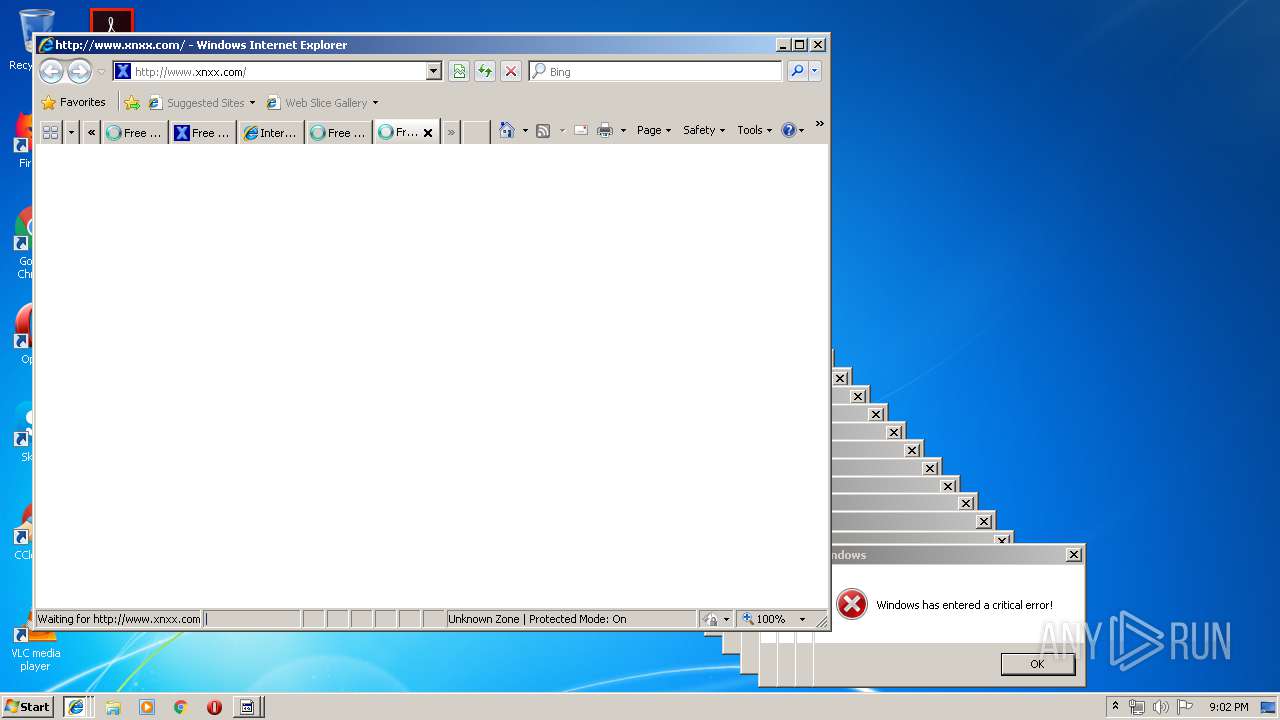Click the Home icon in command bar
1280x720 pixels.
tap(507, 130)
